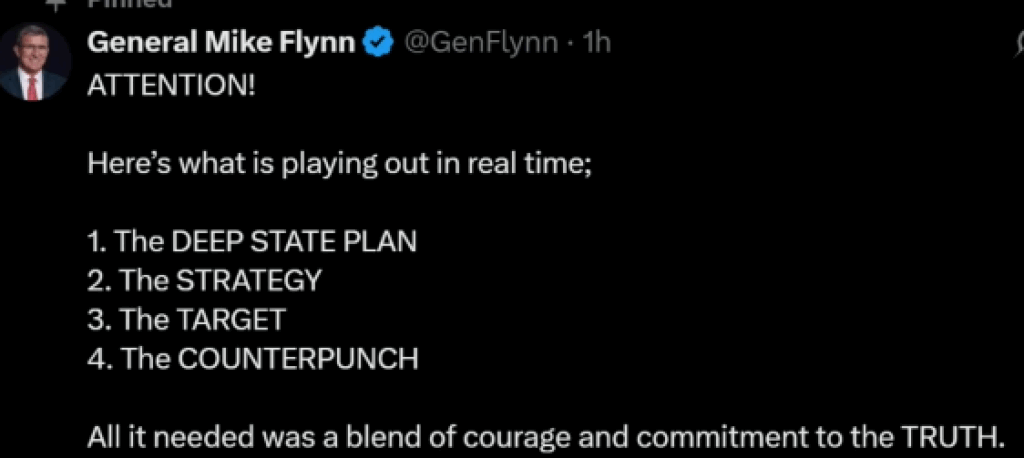Click list item 3, The TARGET
Screen dimensions: 1024x458
pyautogui.click(x=186, y=320)
